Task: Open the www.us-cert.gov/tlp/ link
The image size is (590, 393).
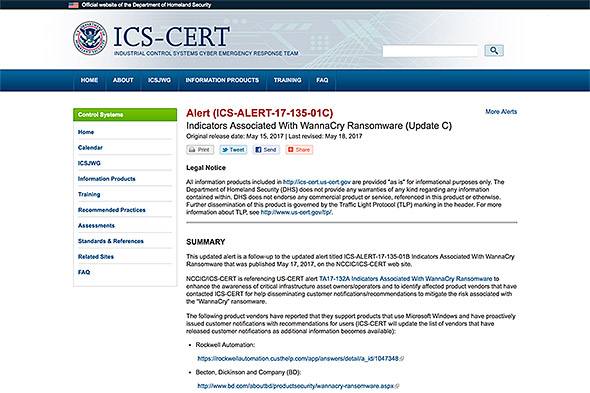Action: pyautogui.click(x=296, y=212)
